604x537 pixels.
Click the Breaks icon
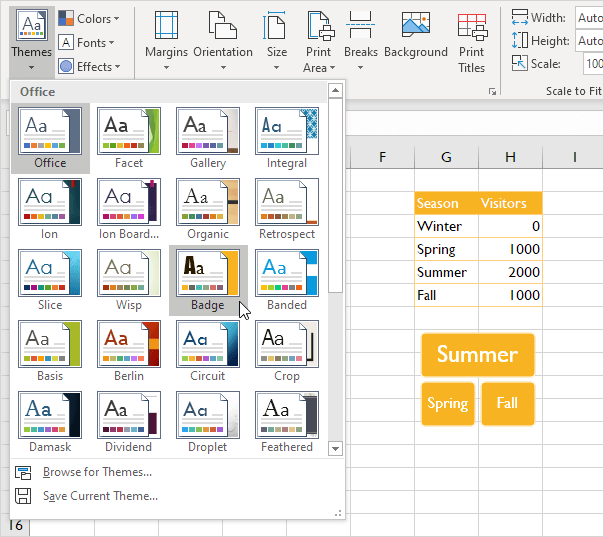pos(361,26)
